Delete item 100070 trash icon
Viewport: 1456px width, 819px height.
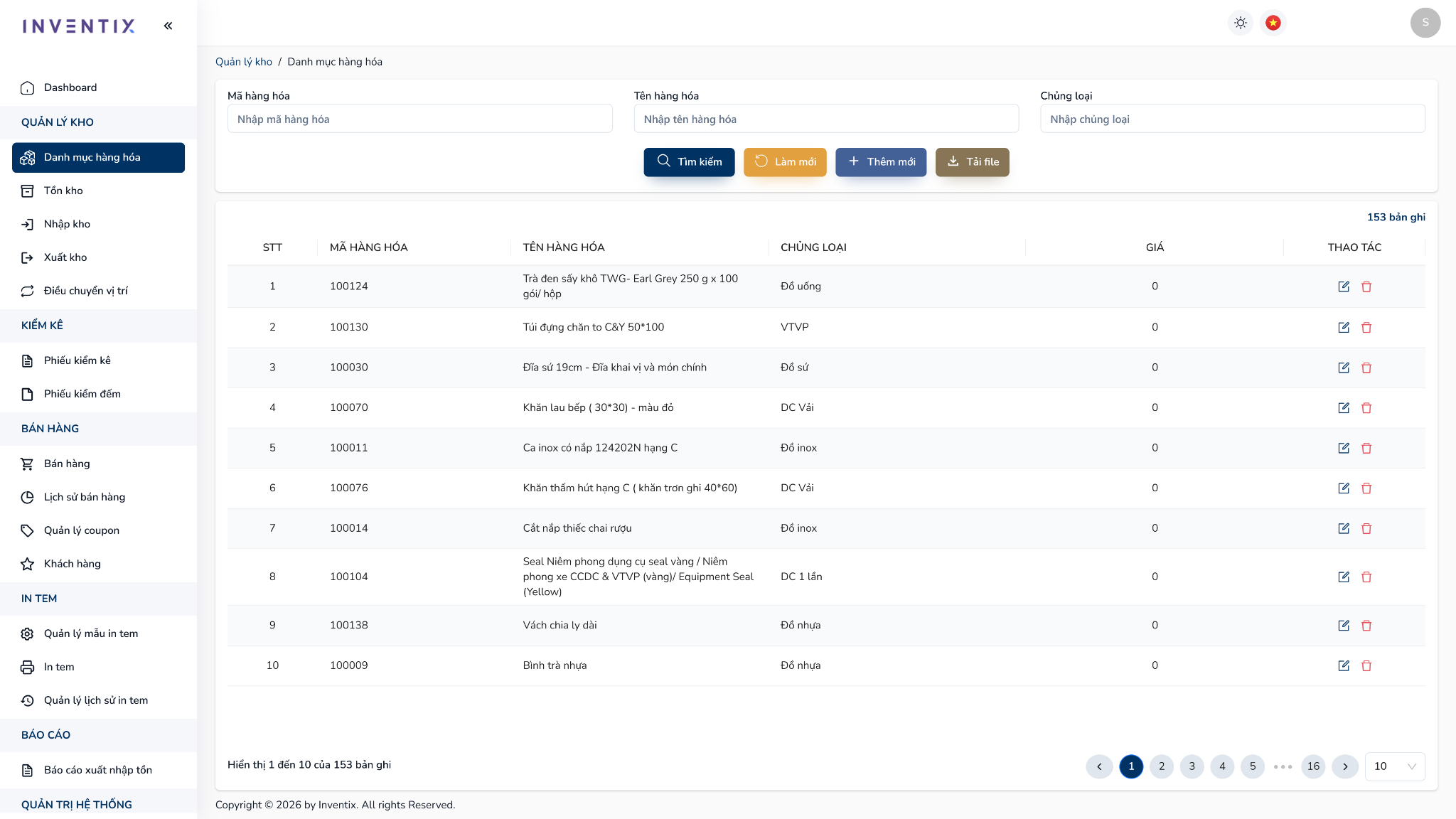pos(1366,407)
